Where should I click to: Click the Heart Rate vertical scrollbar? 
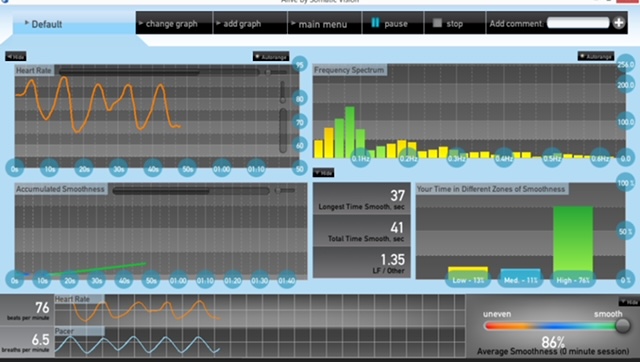tap(283, 131)
